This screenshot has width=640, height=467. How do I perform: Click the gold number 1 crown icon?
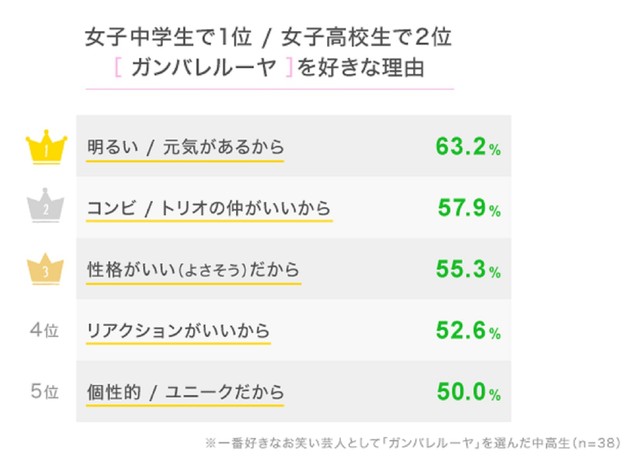pos(44,148)
